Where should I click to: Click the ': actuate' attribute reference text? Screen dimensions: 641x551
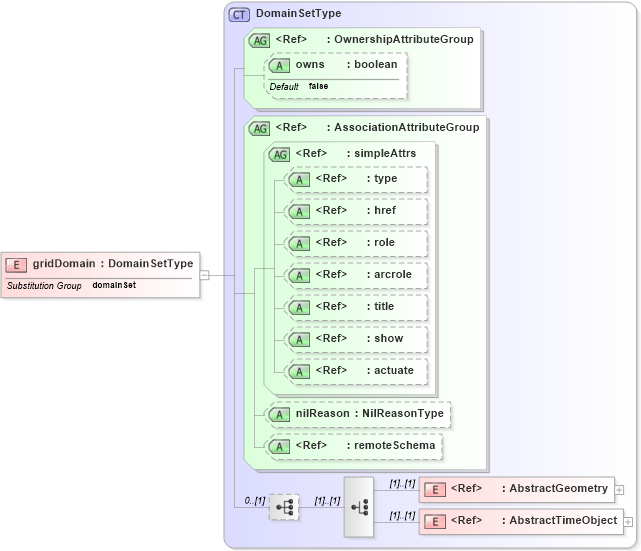click(390, 370)
